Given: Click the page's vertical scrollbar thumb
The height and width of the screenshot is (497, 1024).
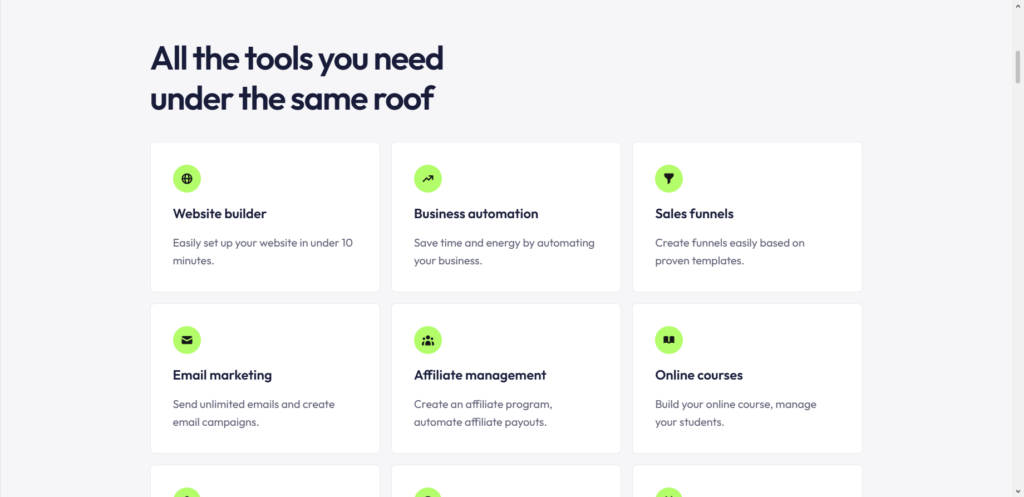Looking at the screenshot, I should coord(1017,66).
